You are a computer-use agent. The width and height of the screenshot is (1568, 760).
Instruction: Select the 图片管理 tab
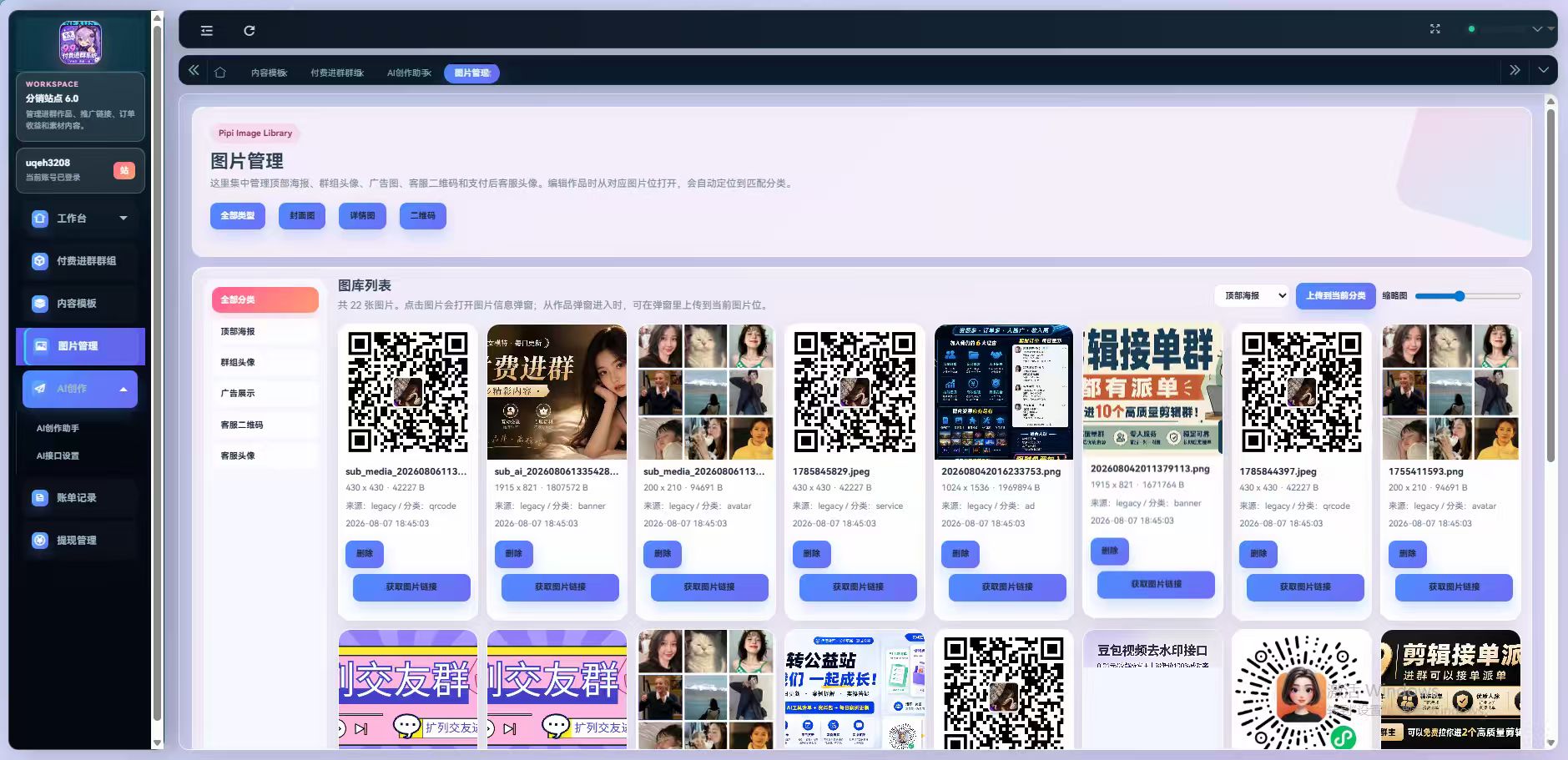tap(471, 73)
